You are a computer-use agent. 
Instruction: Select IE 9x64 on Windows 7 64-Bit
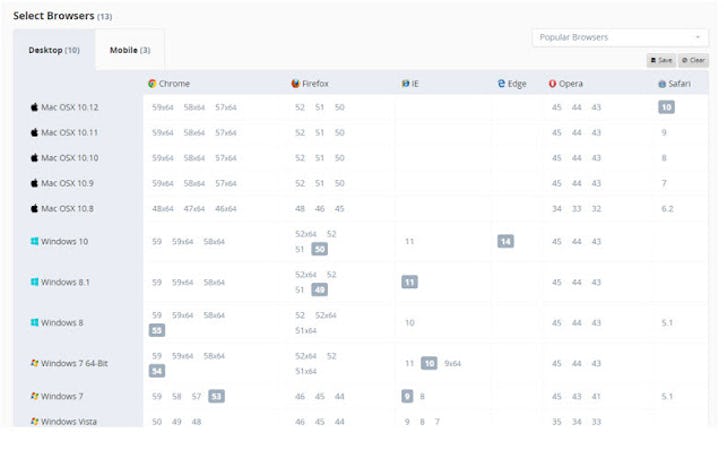[x=452, y=363]
